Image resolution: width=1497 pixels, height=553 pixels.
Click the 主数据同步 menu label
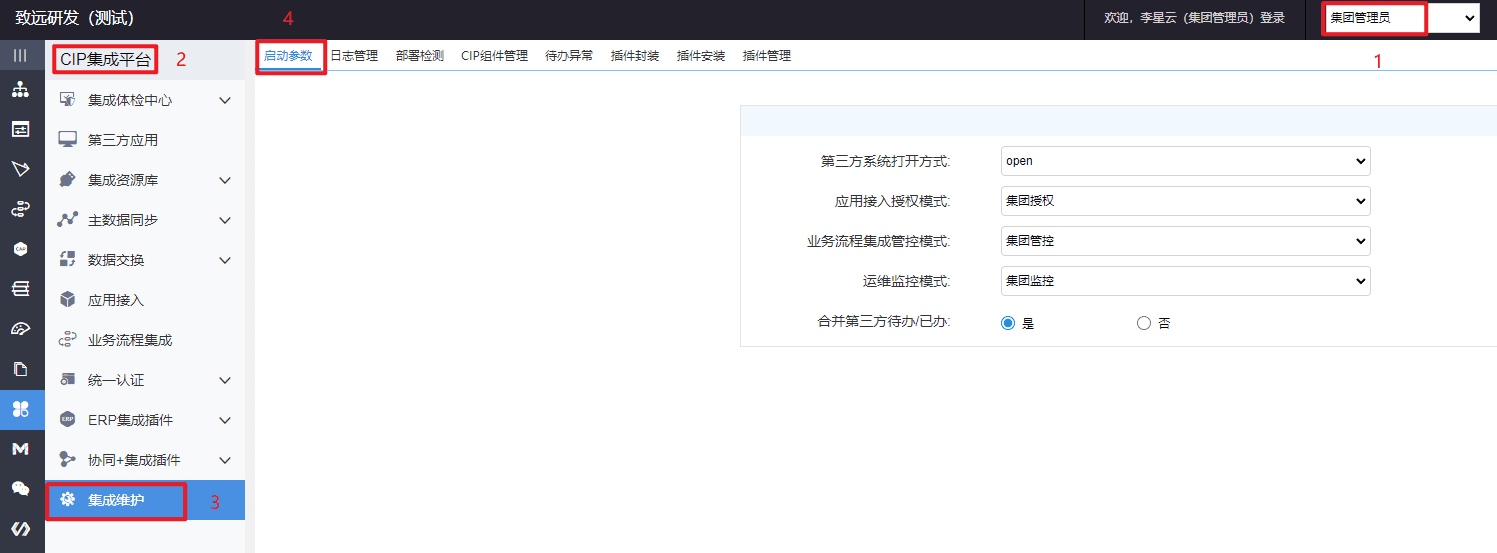(x=123, y=220)
